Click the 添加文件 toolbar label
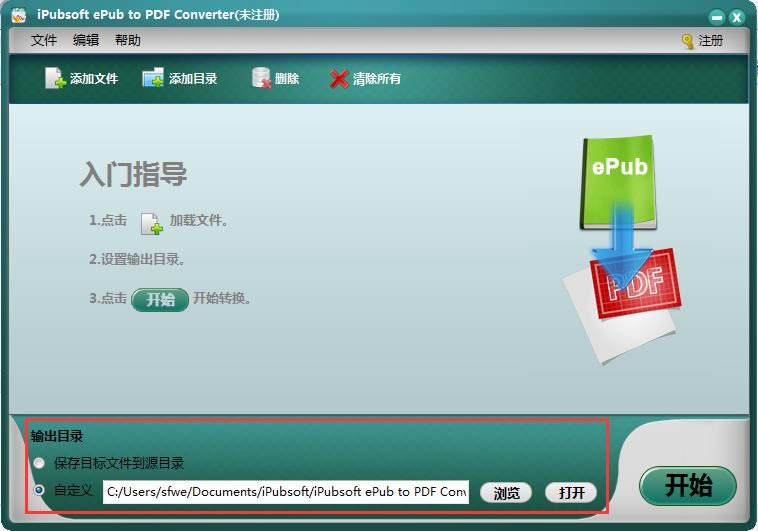The width and height of the screenshot is (758, 531). (x=94, y=78)
